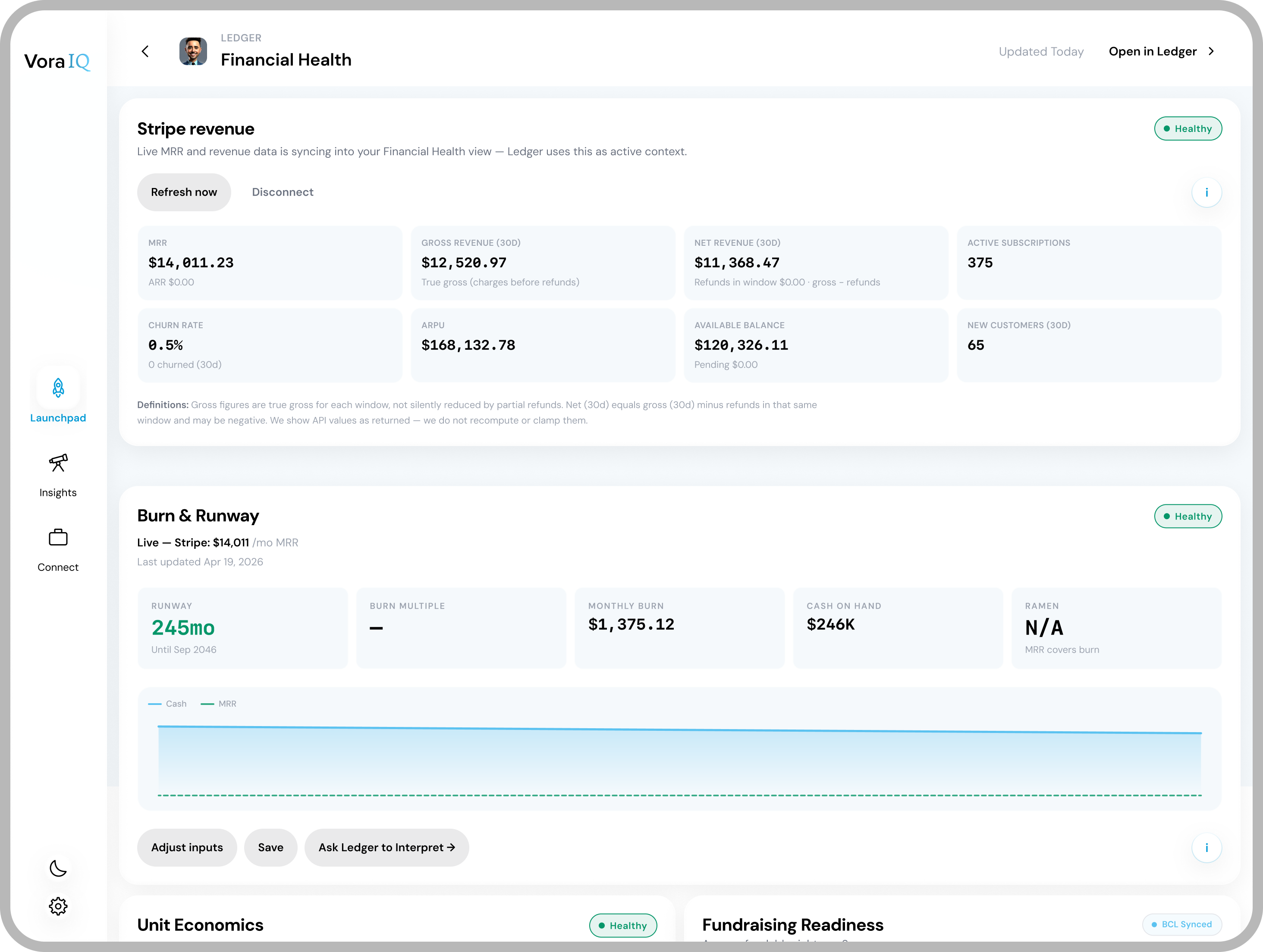This screenshot has width=1263, height=952.
Task: Open the Connect briefcase icon
Action: (x=58, y=537)
